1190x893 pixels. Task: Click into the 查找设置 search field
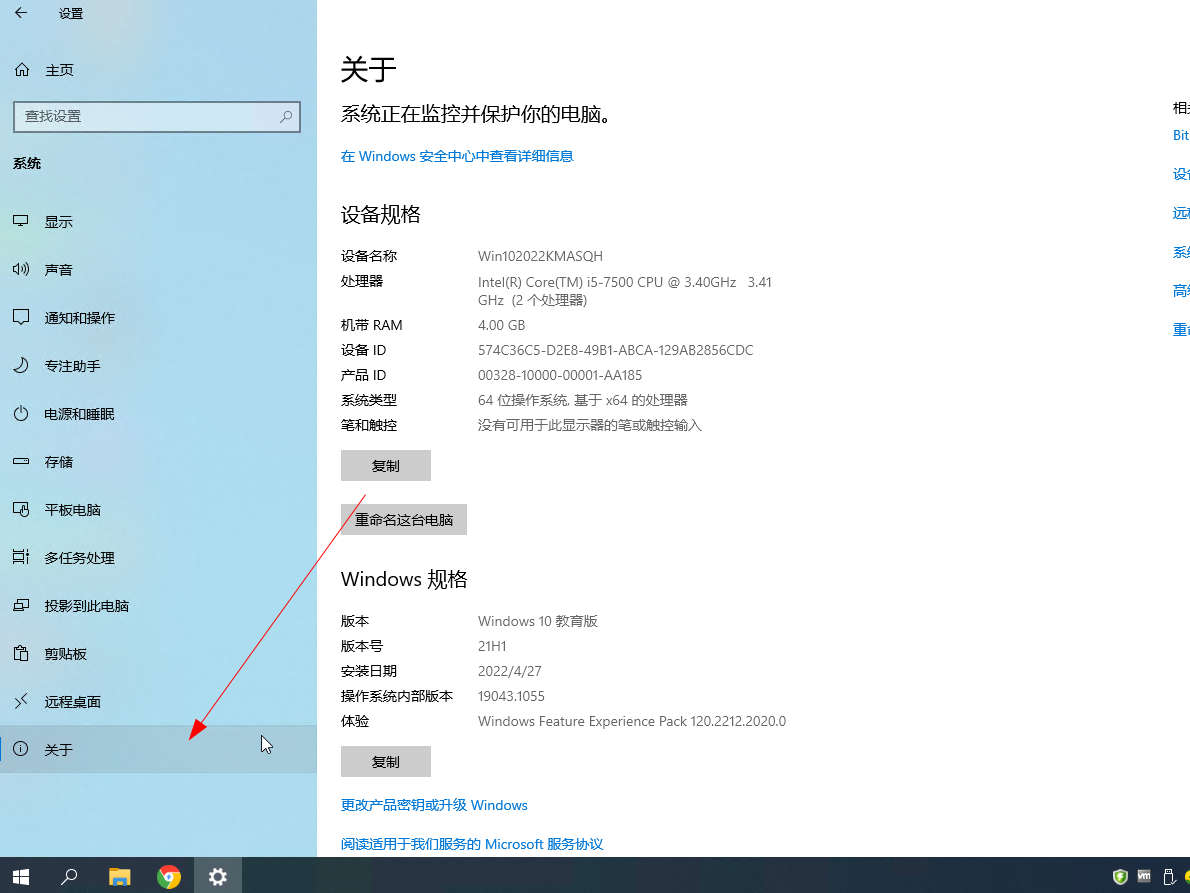click(x=157, y=117)
